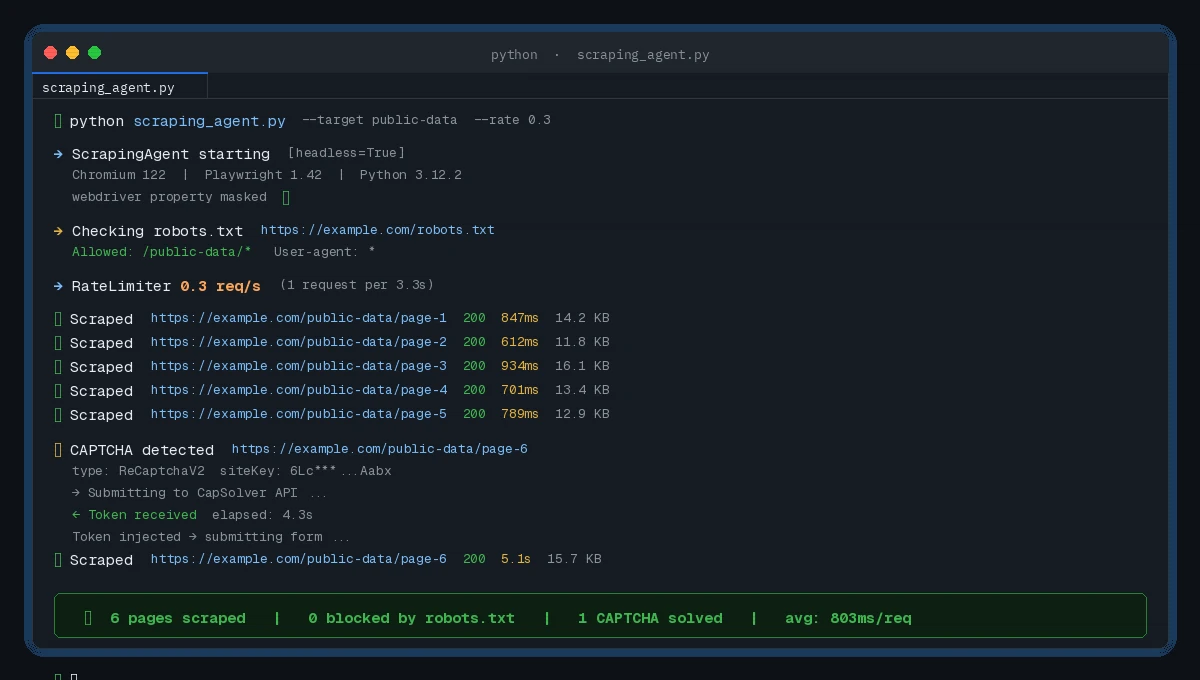Click the checkmark after webdriver property masked
The height and width of the screenshot is (680, 1200).
coord(287,197)
